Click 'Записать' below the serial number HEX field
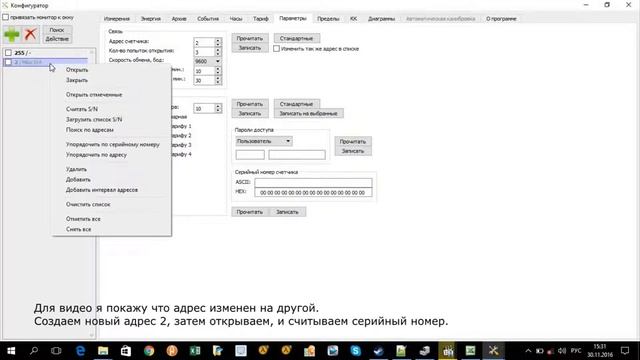Image resolution: width=640 pixels, height=360 pixels. 287,212
